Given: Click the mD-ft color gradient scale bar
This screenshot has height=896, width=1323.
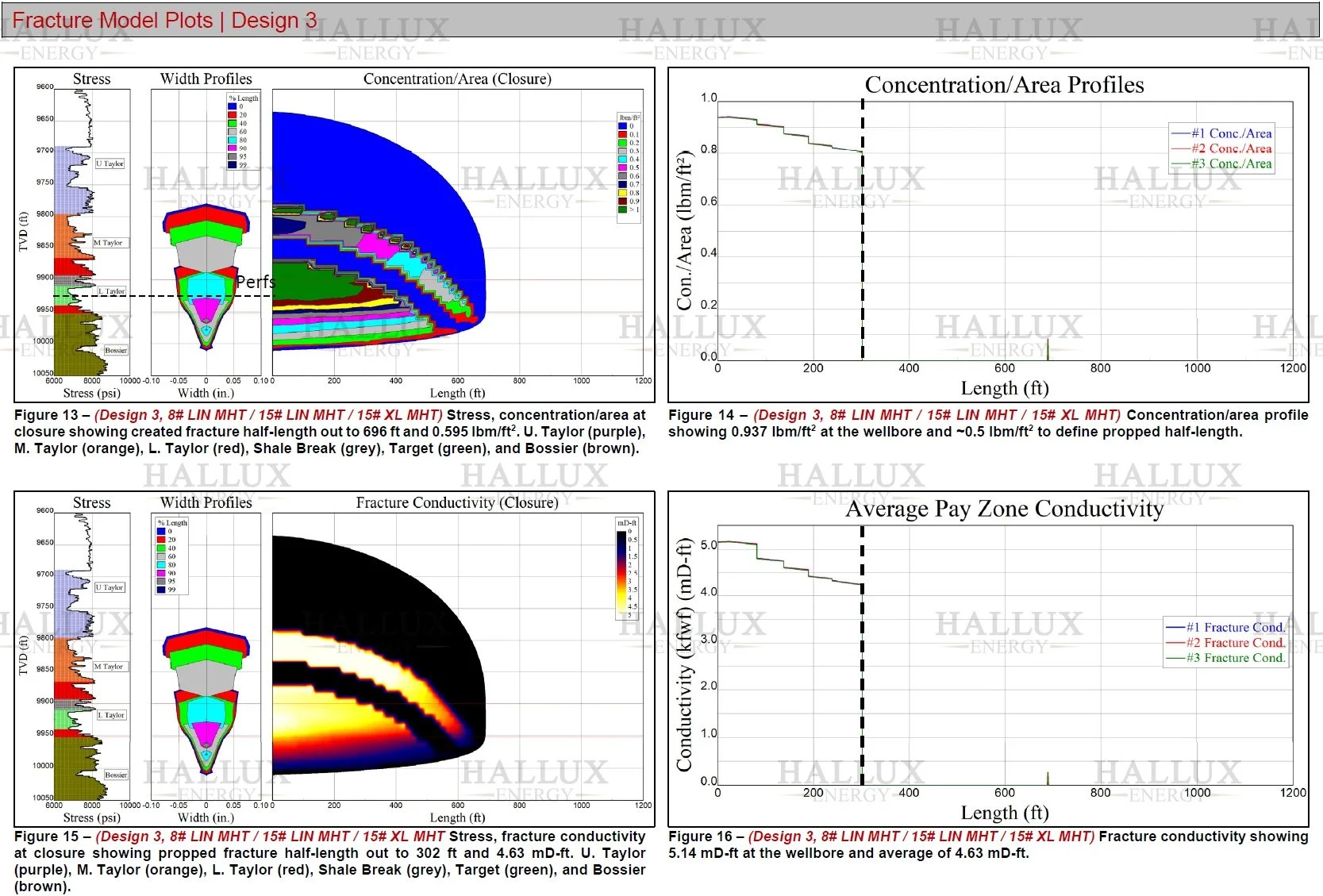Looking at the screenshot, I should (x=621, y=573).
